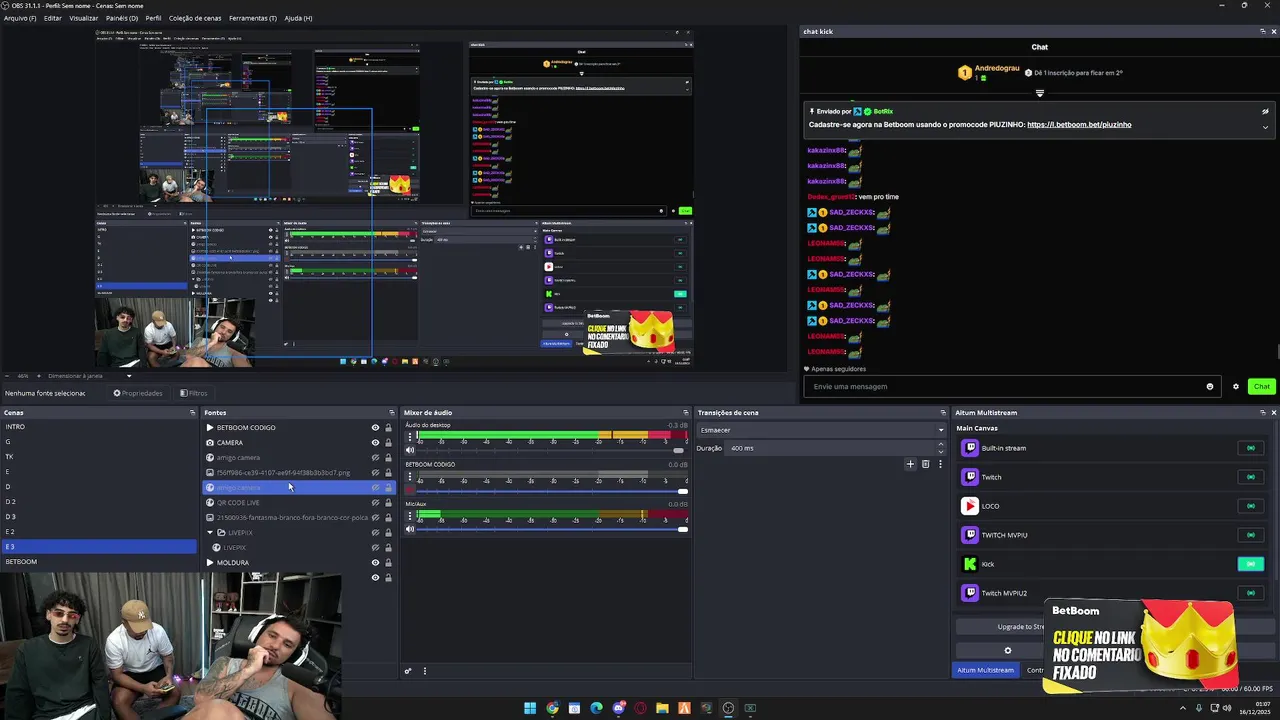
Task: Mute the Mic/Aux speaker icon
Action: 410,529
